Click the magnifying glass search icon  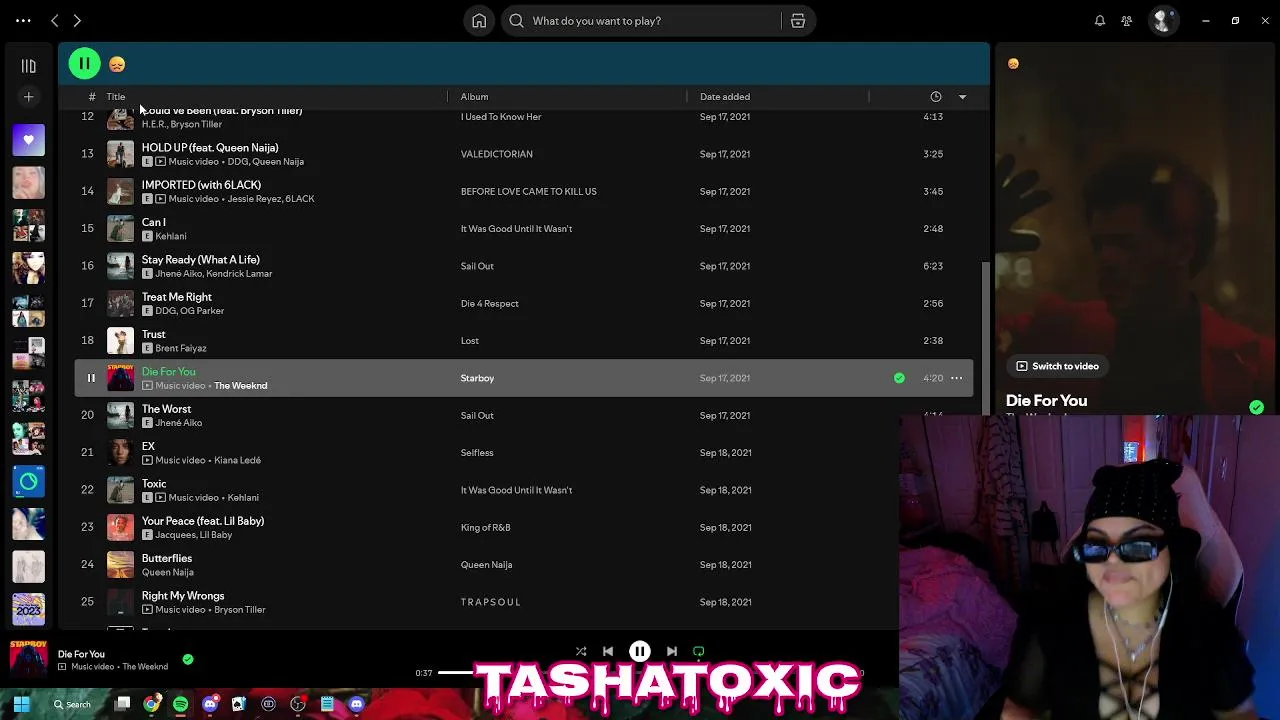pos(516,20)
